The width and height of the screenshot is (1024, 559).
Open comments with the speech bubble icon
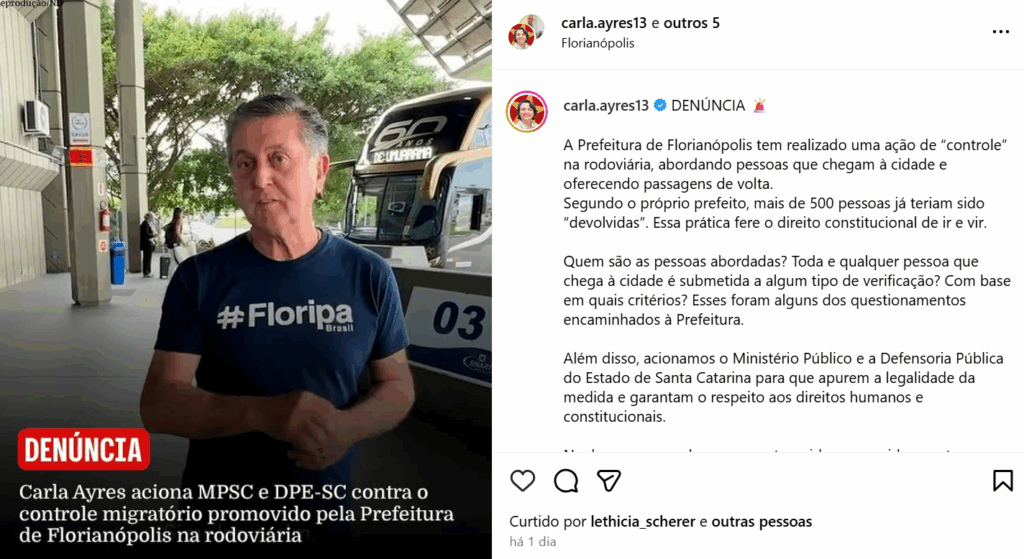566,481
